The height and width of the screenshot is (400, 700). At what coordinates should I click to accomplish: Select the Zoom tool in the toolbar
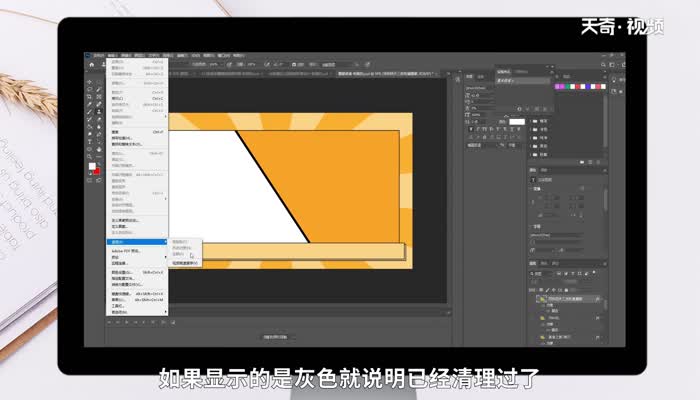[90, 156]
